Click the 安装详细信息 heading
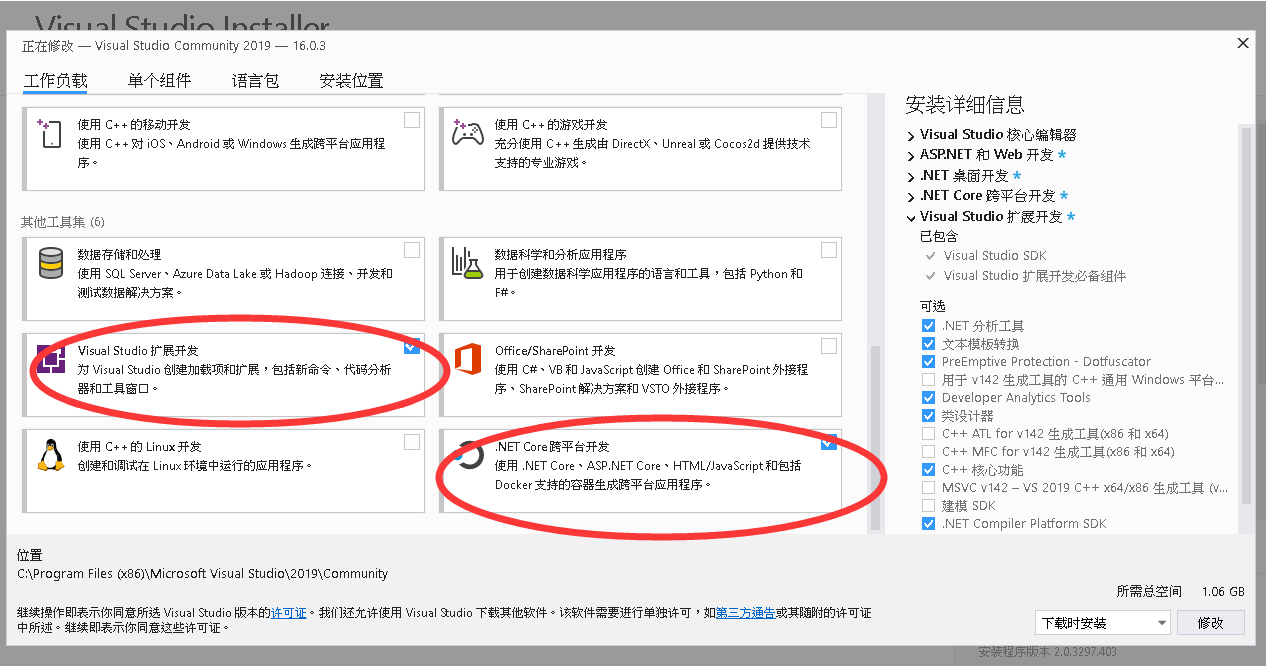 coord(964,105)
